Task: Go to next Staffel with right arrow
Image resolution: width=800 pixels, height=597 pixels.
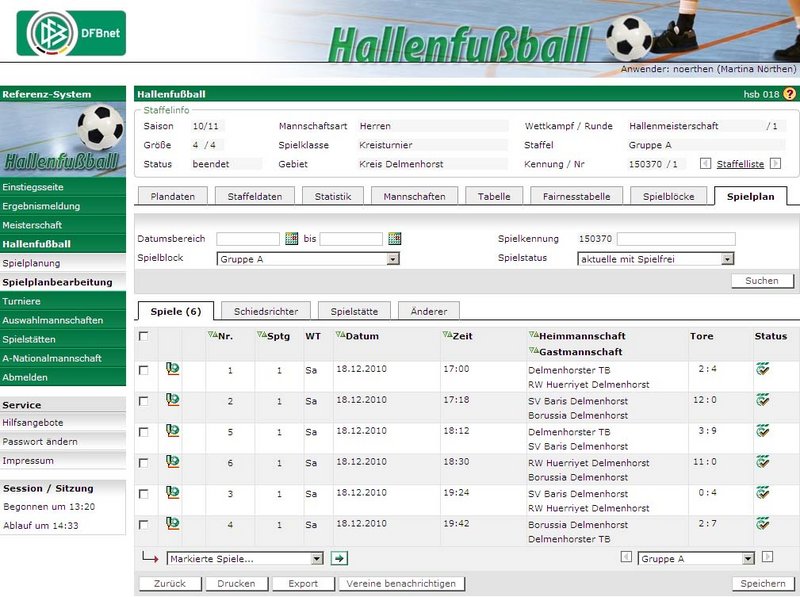Action: [x=775, y=164]
